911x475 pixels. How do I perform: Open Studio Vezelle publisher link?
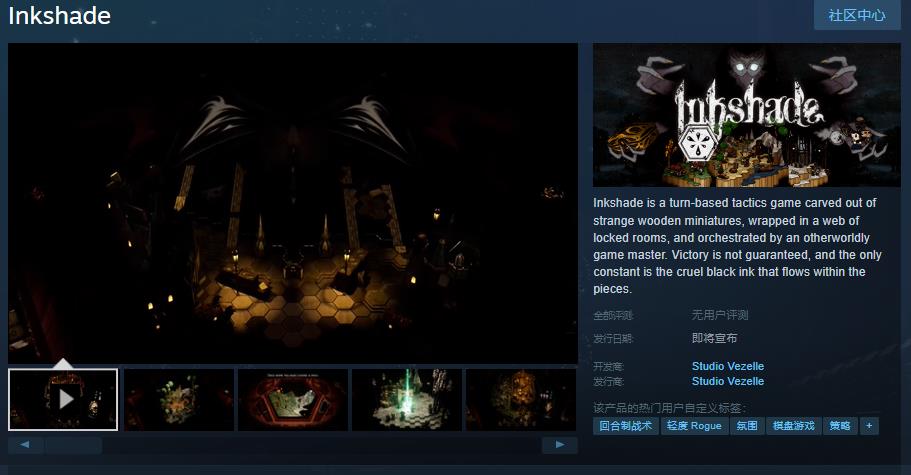tap(727, 381)
